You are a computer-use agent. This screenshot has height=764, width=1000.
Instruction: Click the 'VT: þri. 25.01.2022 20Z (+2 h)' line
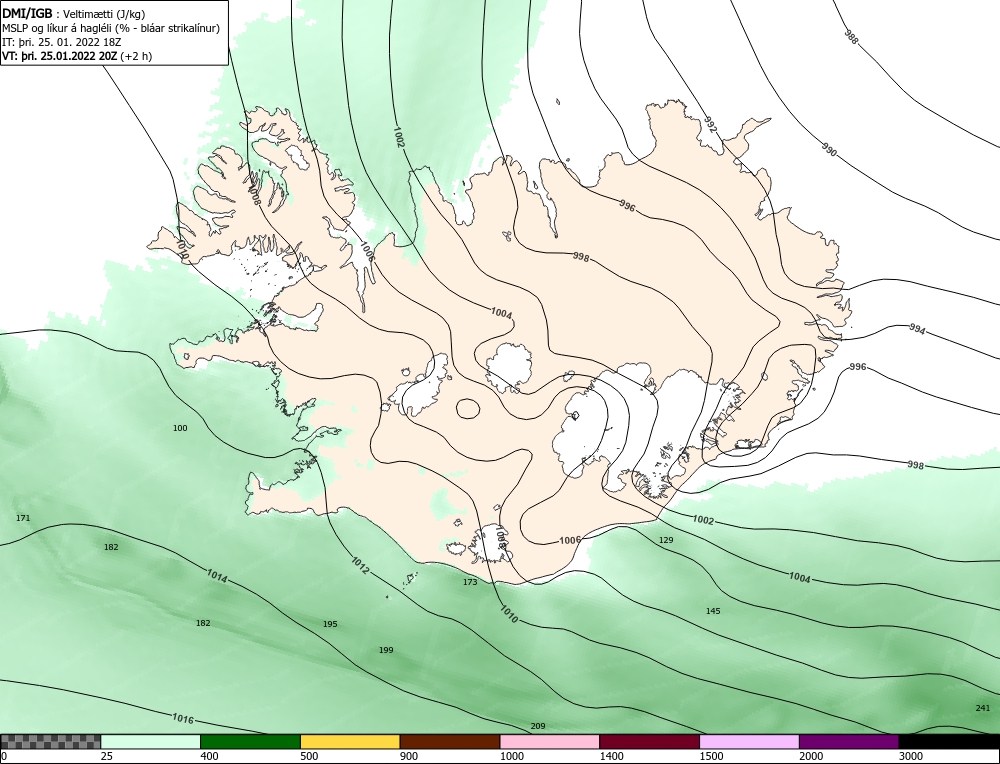coord(77,56)
